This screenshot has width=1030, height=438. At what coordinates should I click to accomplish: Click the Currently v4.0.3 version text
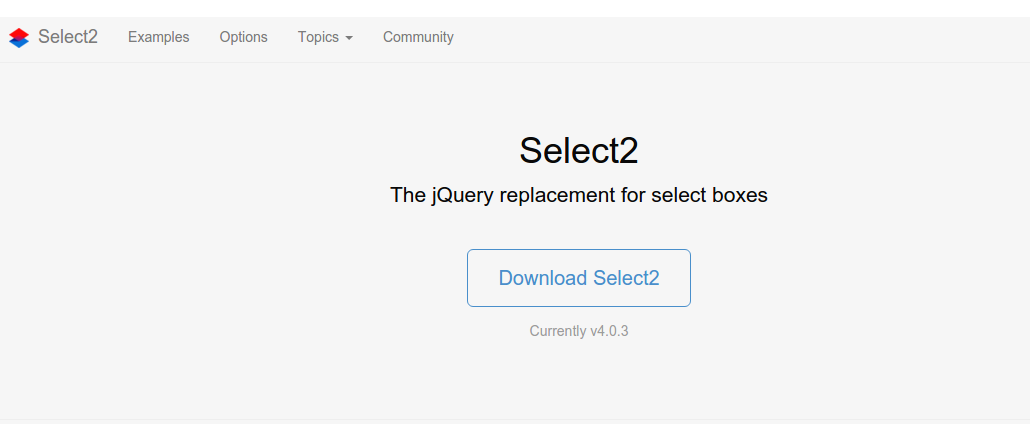(578, 331)
